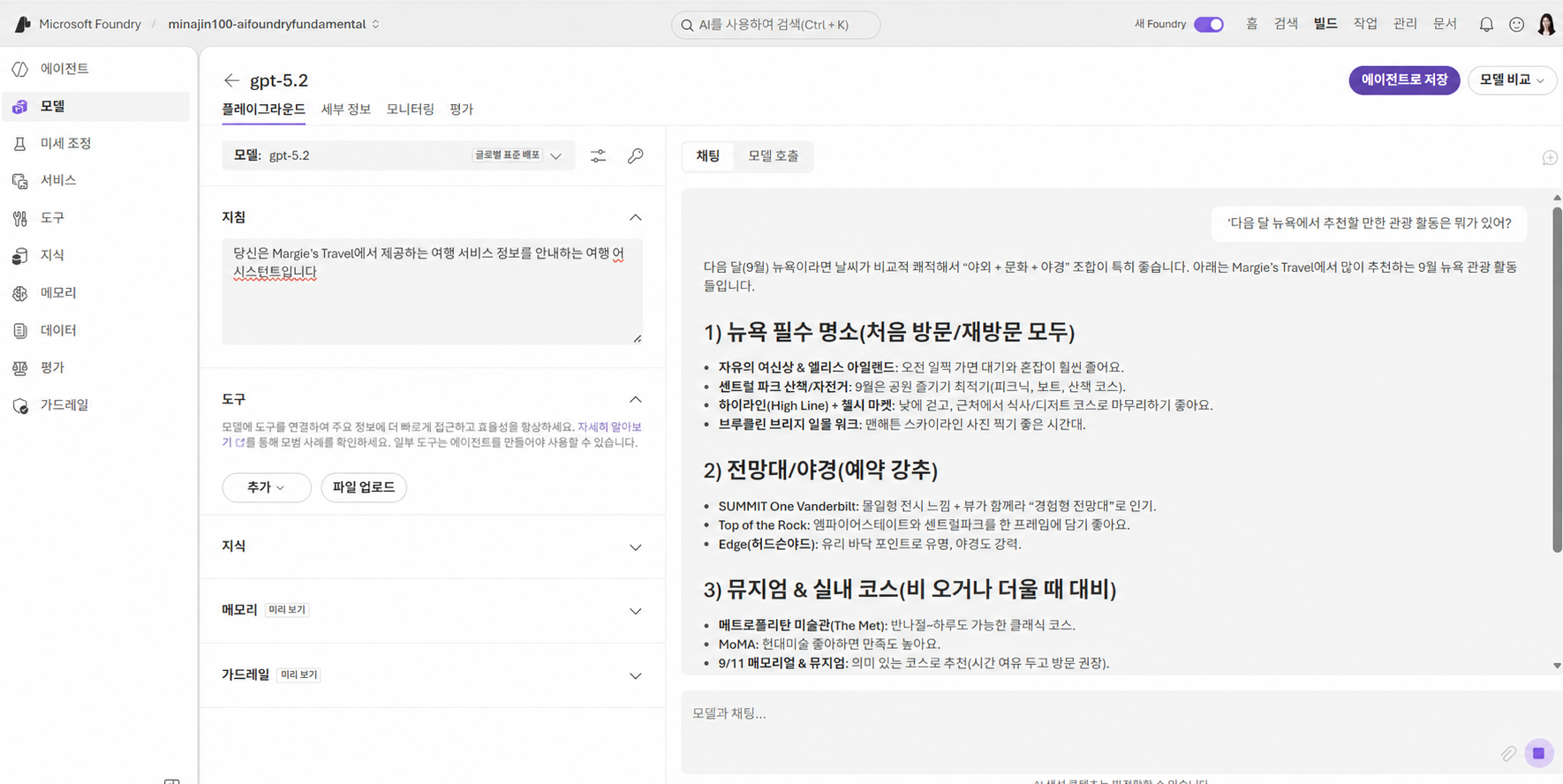Click the key icon beside model selector
1563x784 pixels.
635,155
